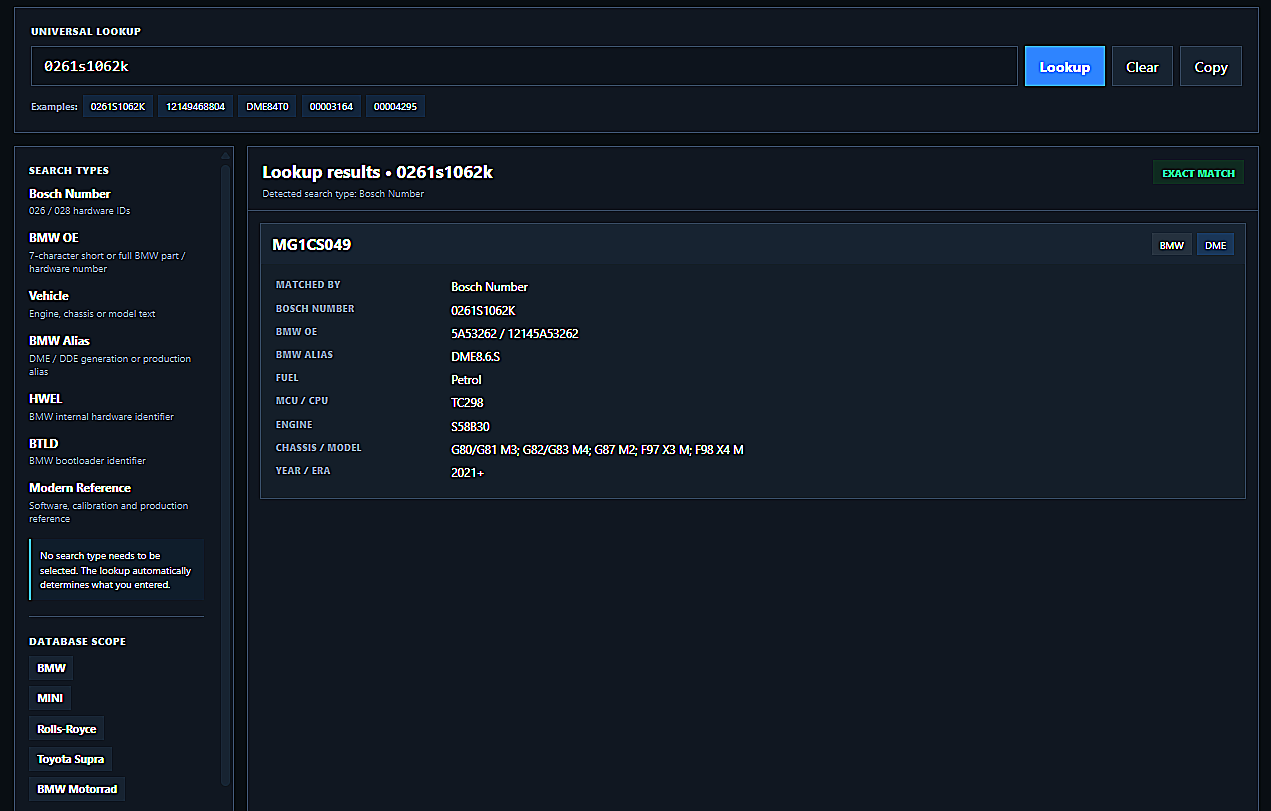Screen dimensions: 1271x811
Task: Click the year value 2021+
Action: 467,473
